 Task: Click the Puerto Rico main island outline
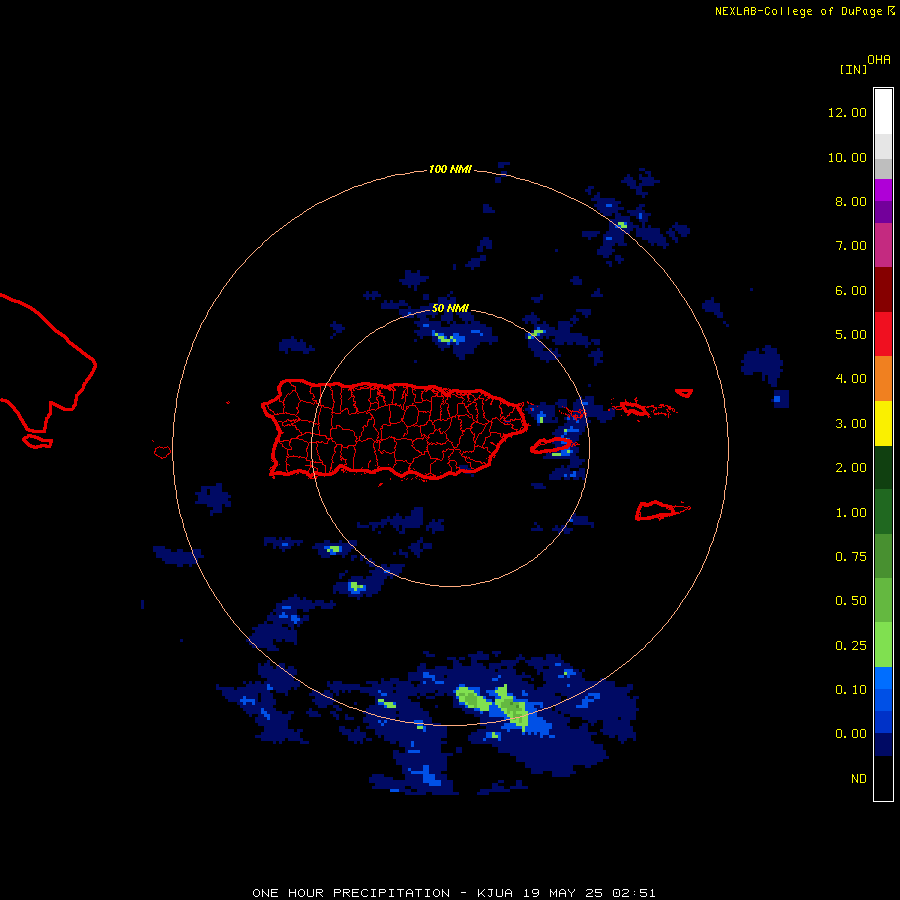click(x=395, y=429)
